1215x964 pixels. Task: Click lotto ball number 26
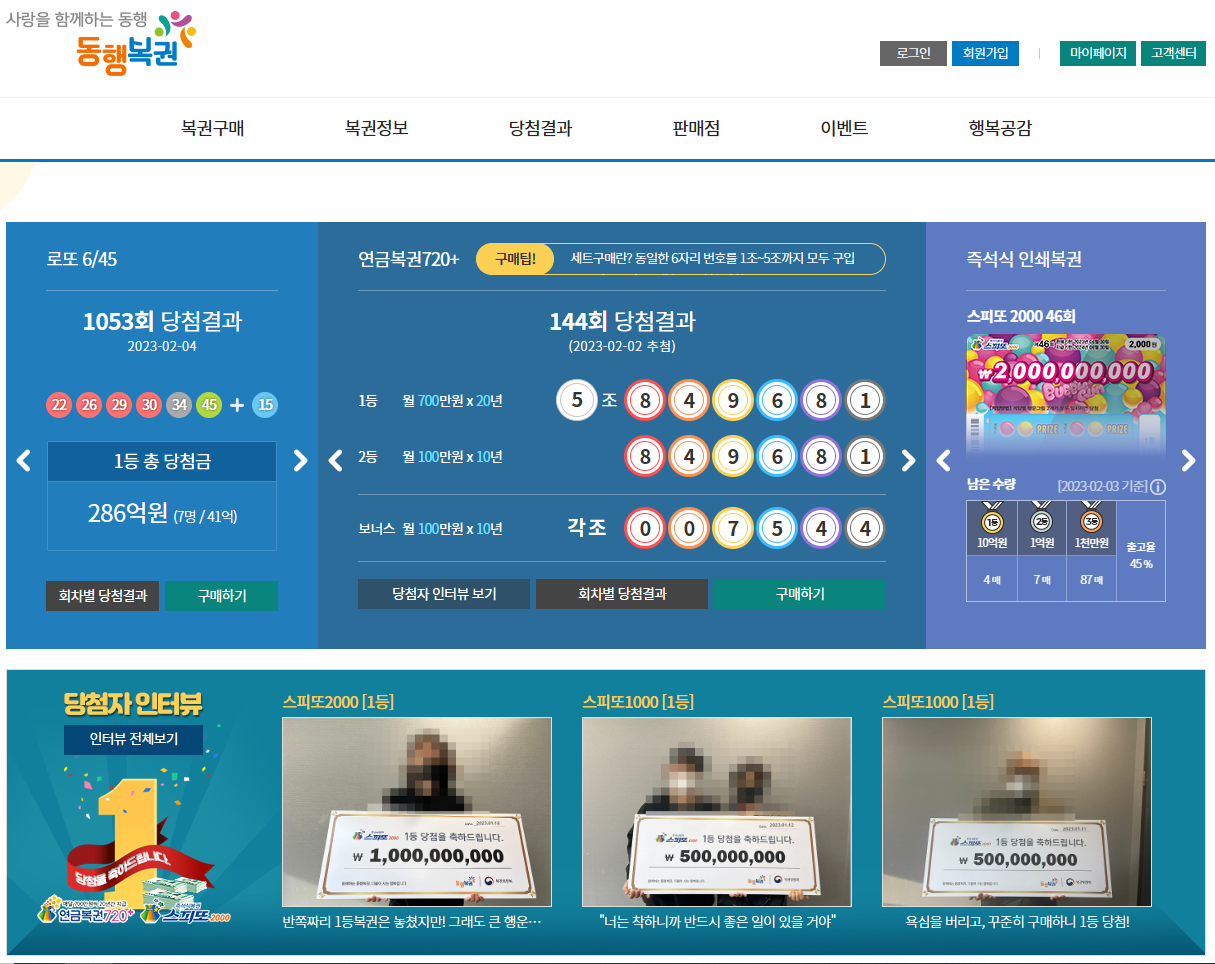(89, 405)
